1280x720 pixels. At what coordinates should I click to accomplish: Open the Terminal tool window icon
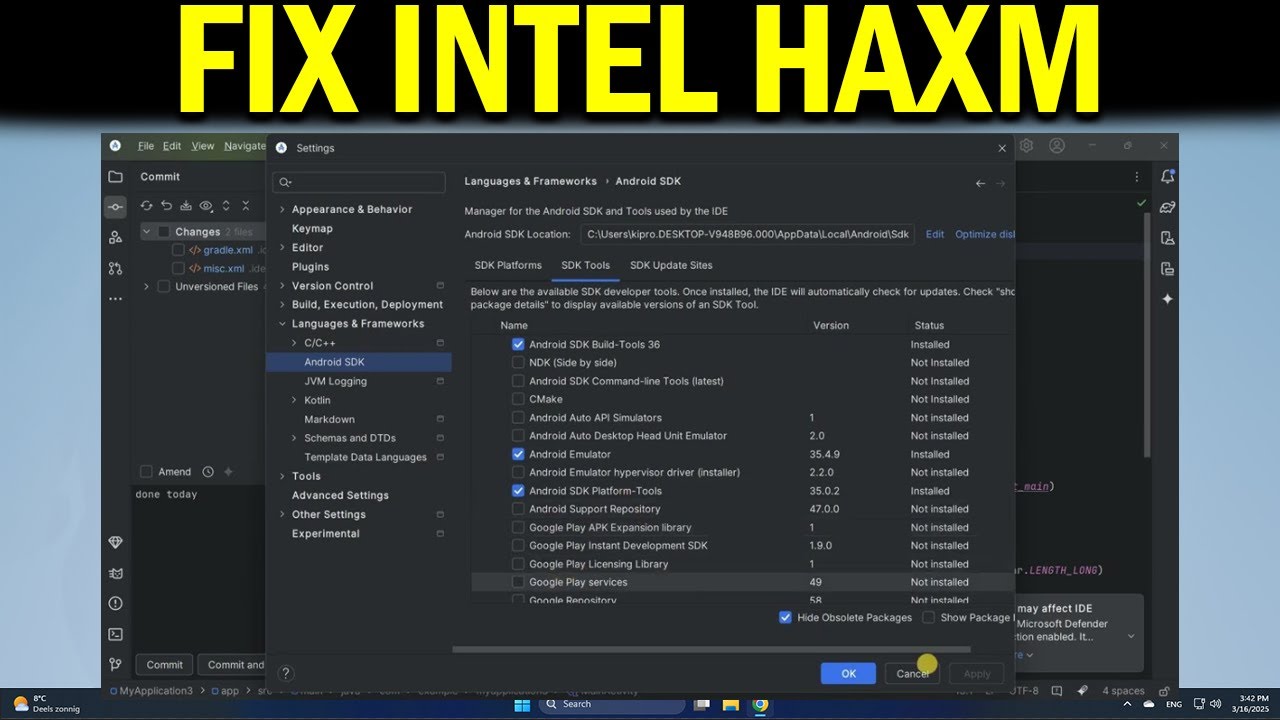(116, 634)
